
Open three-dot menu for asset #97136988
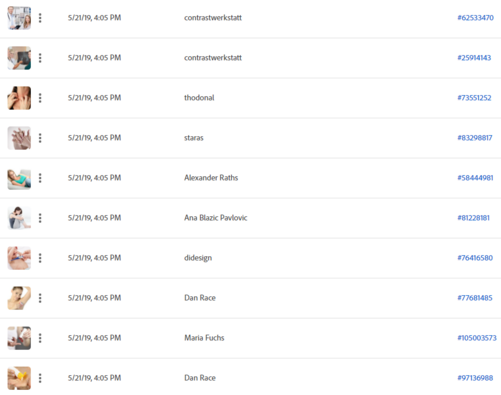pos(40,378)
